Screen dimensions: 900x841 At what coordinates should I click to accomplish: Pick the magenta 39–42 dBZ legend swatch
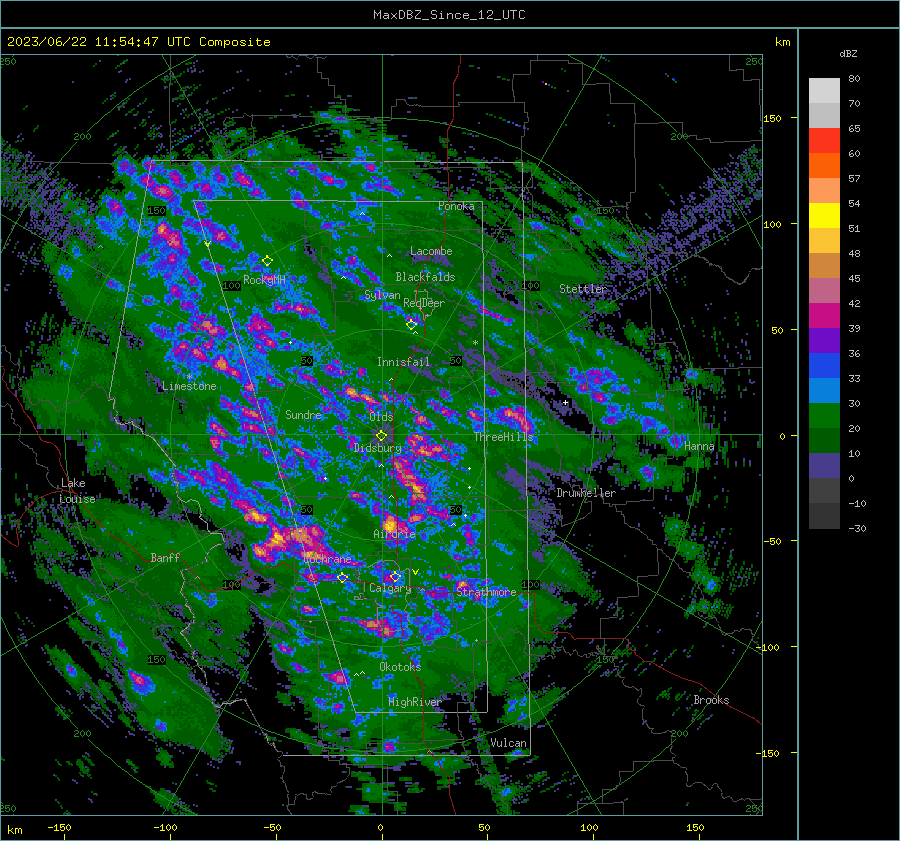(x=824, y=316)
